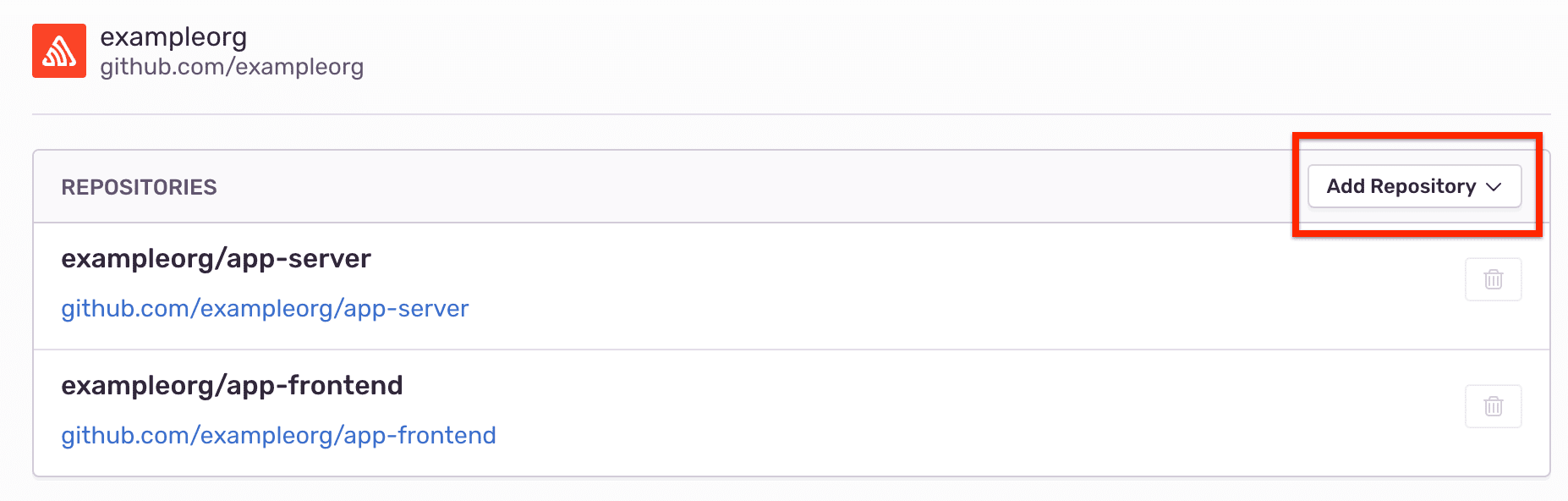Select the app-server repository row
This screenshot has width=1568, height=501.
677,285
